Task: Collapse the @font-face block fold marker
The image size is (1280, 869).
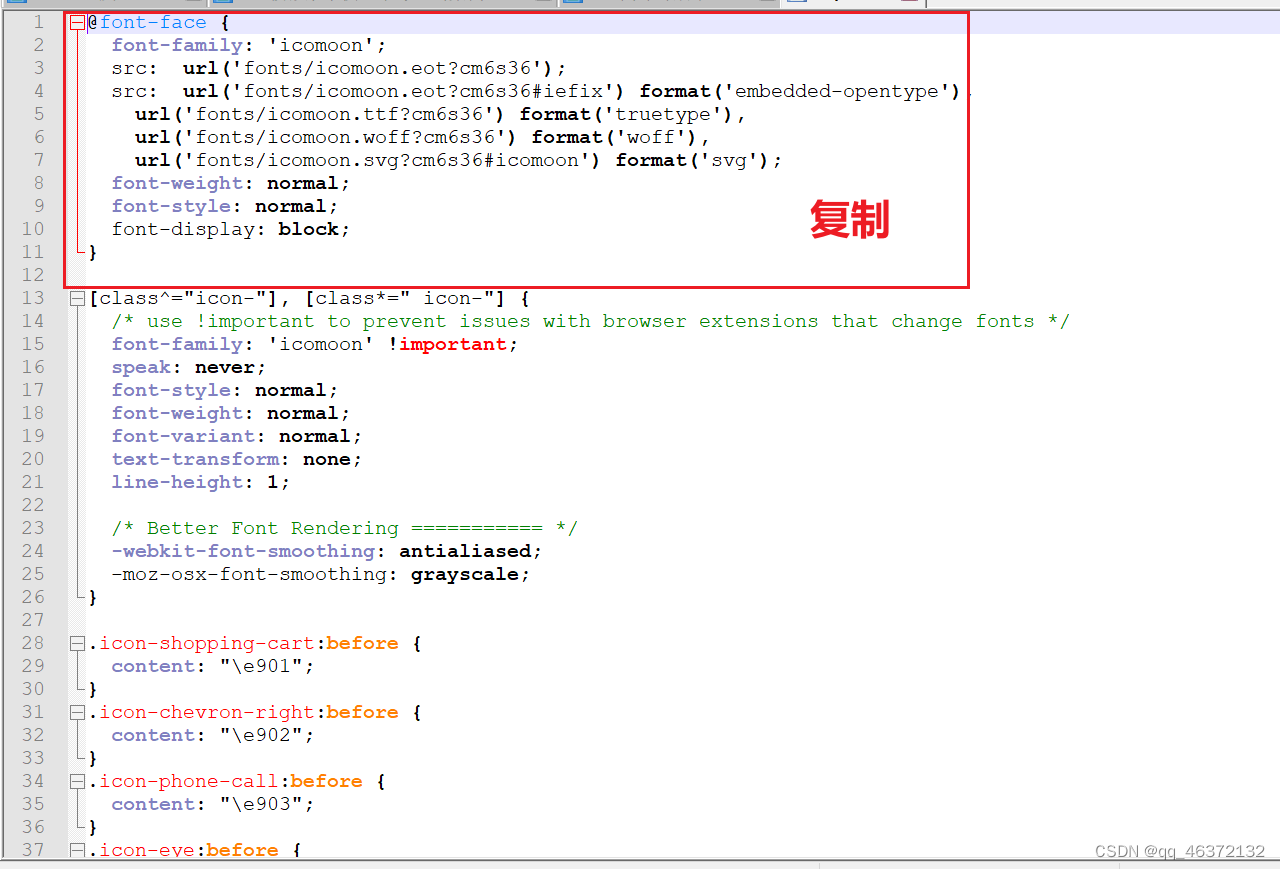Action: coord(78,22)
